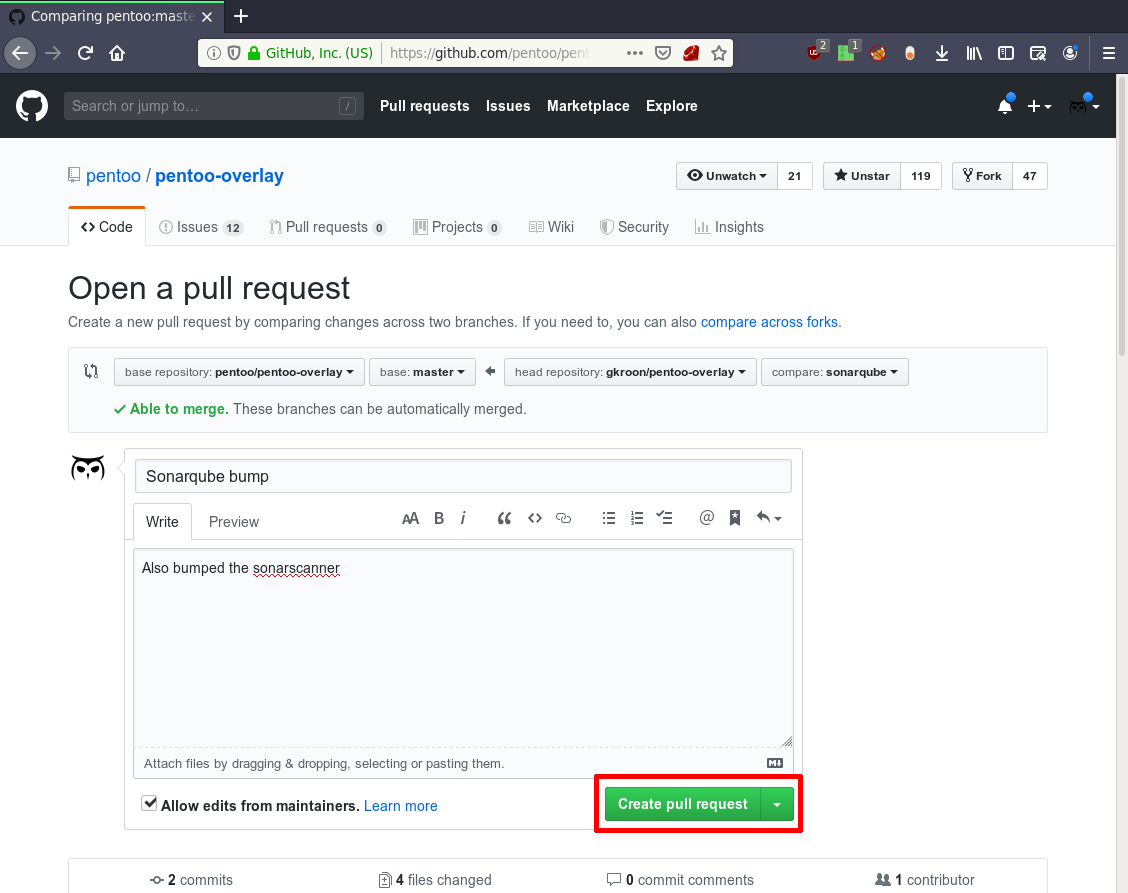
Task: Open the notifications bell
Action: (x=1005, y=106)
